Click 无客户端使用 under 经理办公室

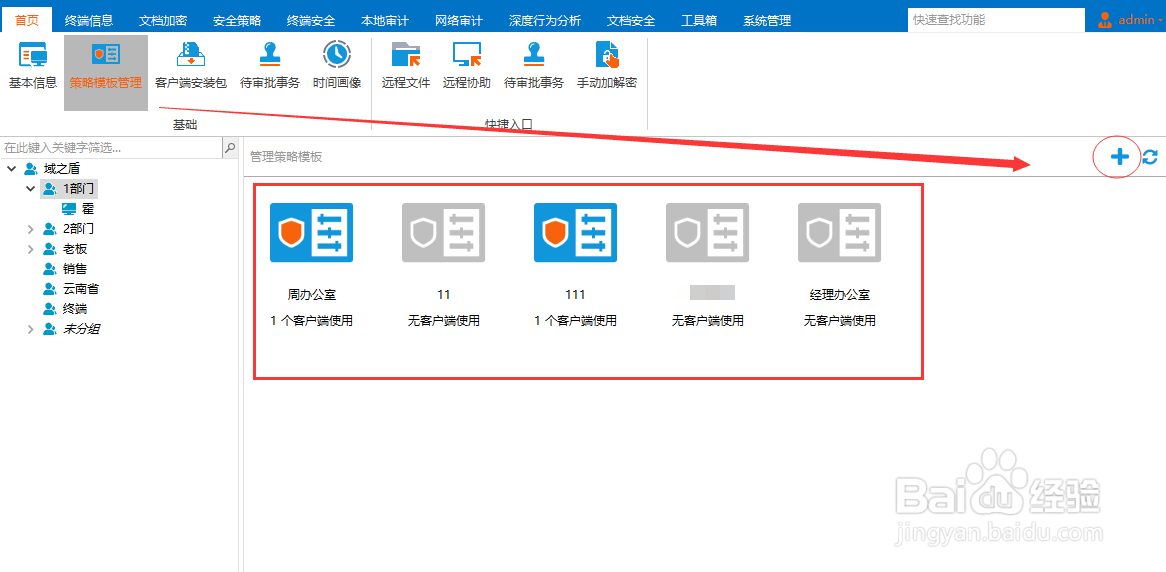click(x=840, y=321)
